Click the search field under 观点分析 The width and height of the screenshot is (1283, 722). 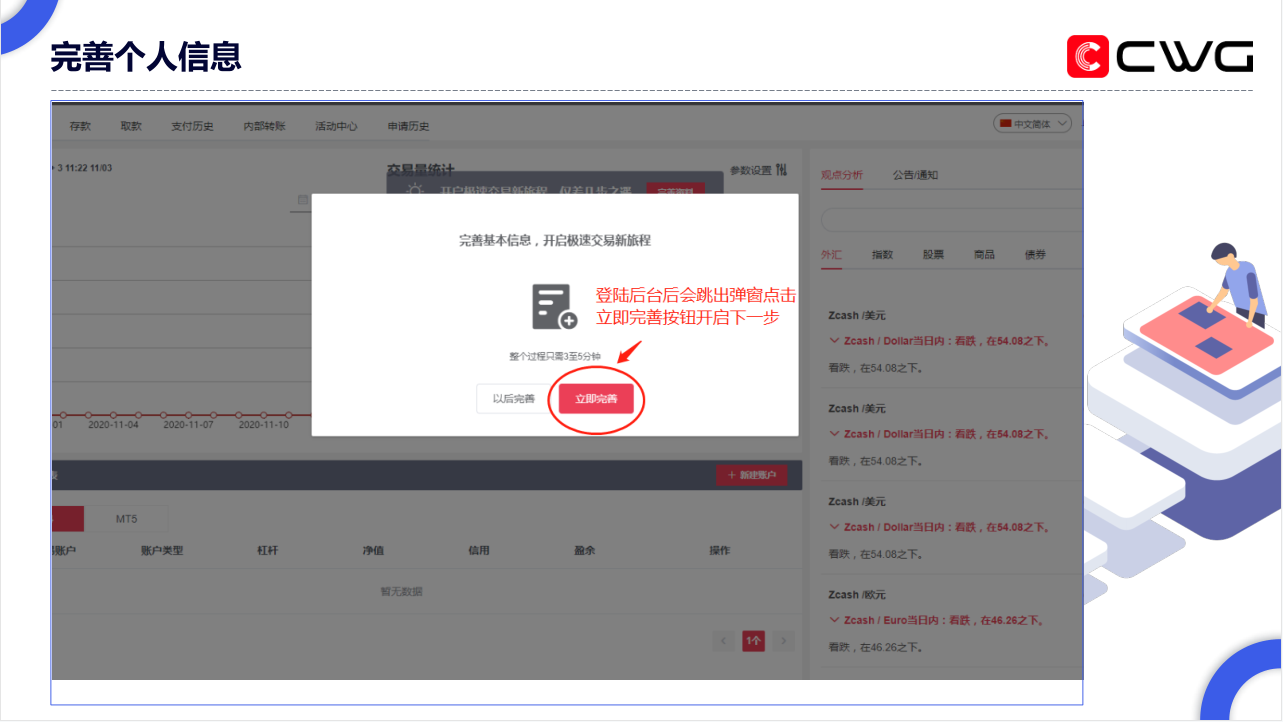[x=952, y=220]
